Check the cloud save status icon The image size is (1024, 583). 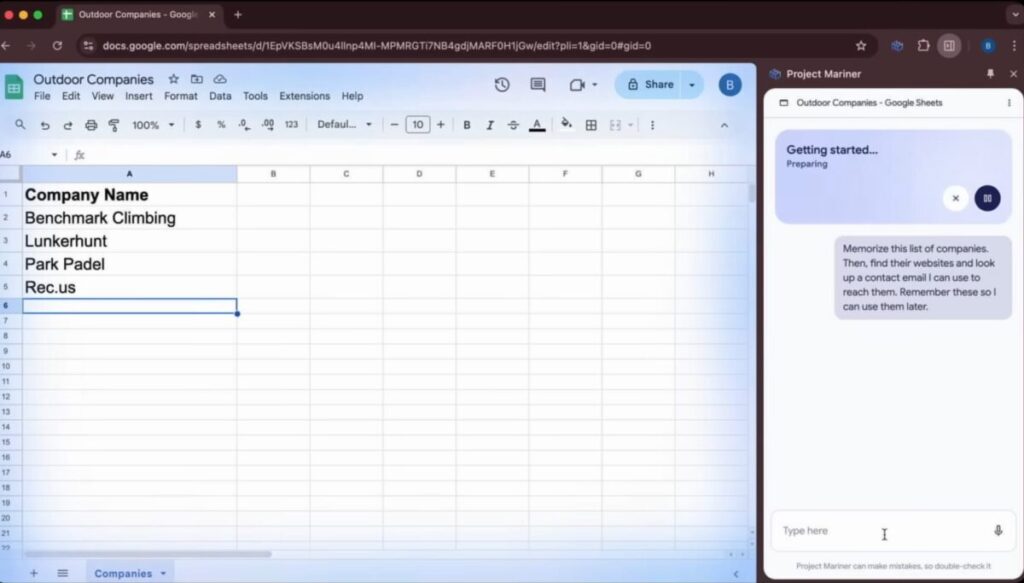tap(220, 79)
